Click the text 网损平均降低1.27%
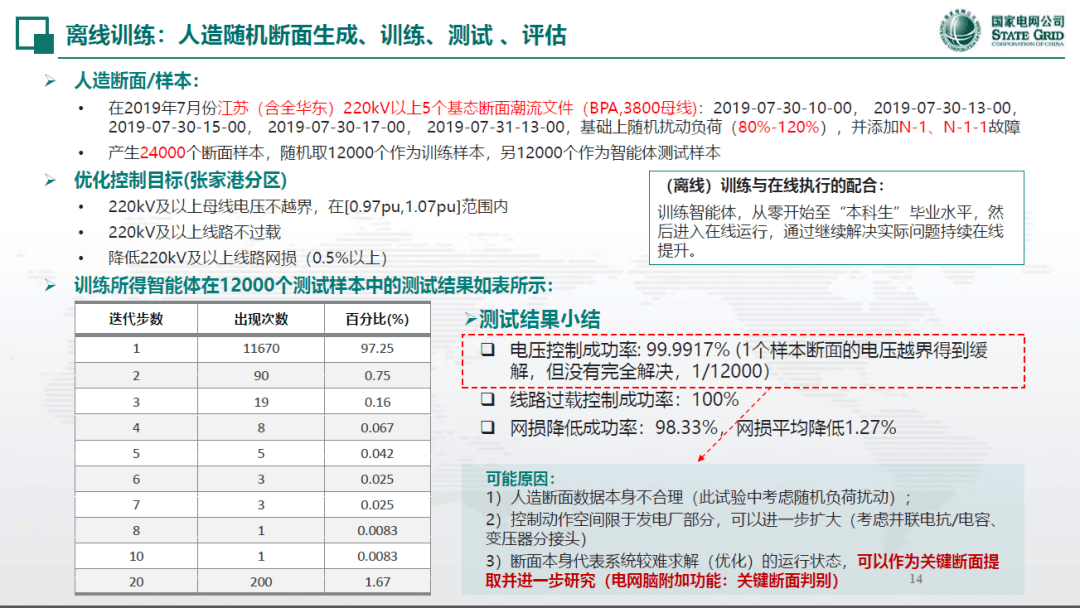This screenshot has height=608, width=1080. click(x=816, y=428)
